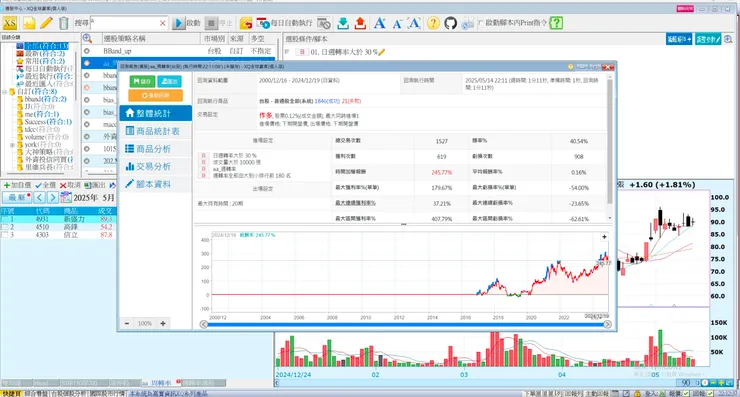
Task: Collapse the 自訂(符合:8) tree node
Action: point(5,92)
